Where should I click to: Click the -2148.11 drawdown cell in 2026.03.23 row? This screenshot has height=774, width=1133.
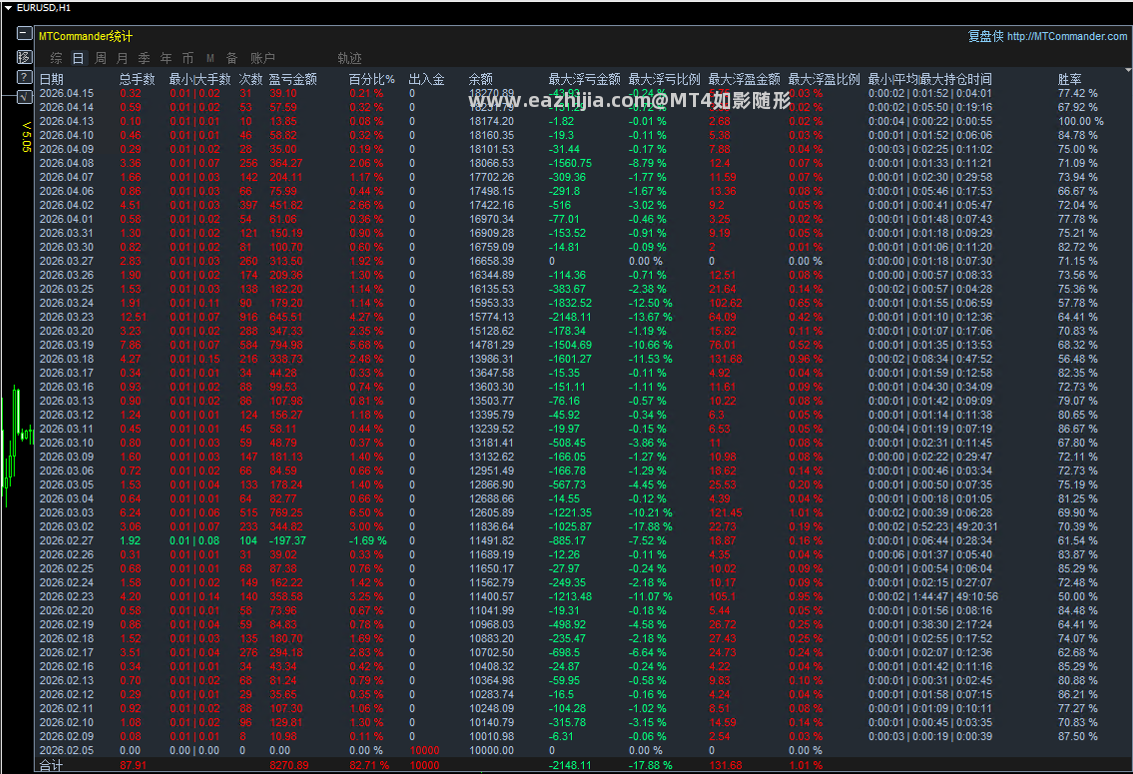tap(570, 317)
